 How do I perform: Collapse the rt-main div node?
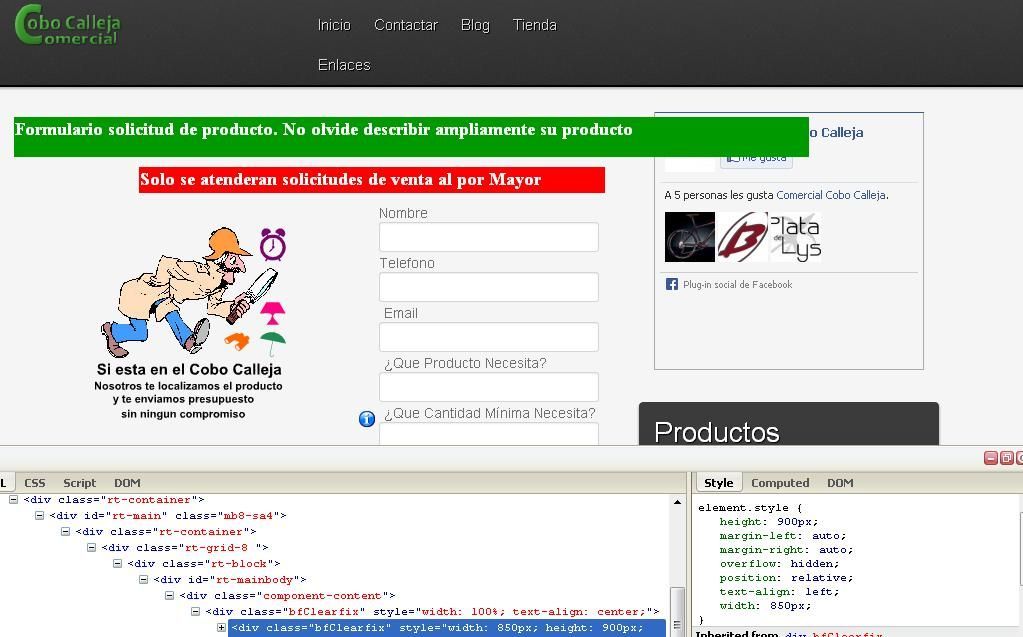tap(39, 515)
